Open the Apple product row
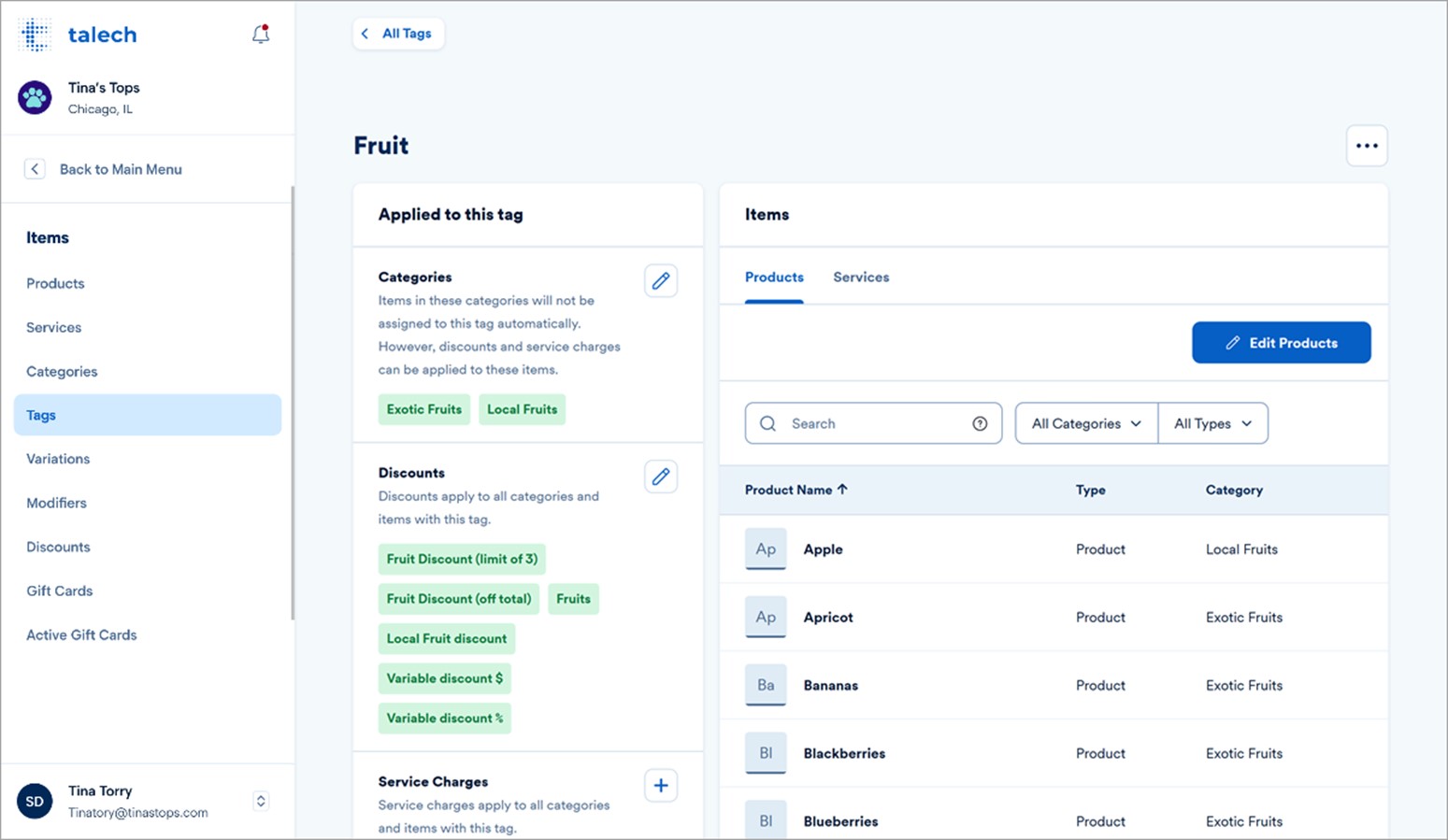The image size is (1448, 840). 1054,549
